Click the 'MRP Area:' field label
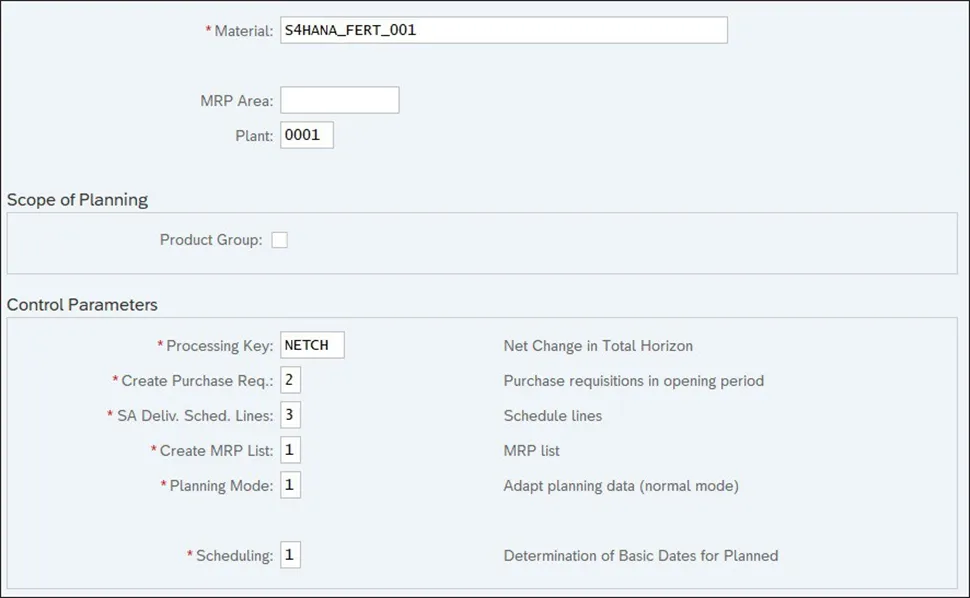This screenshot has width=970, height=598. coord(236,101)
